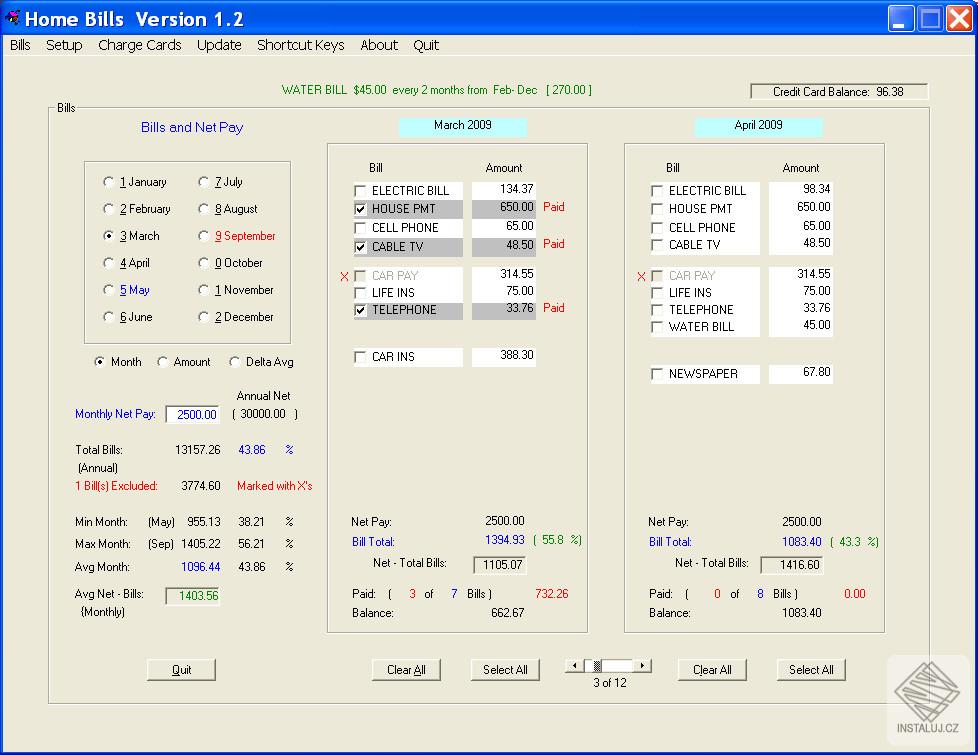Select the 4 April radio button
978x755 pixels.
(109, 263)
